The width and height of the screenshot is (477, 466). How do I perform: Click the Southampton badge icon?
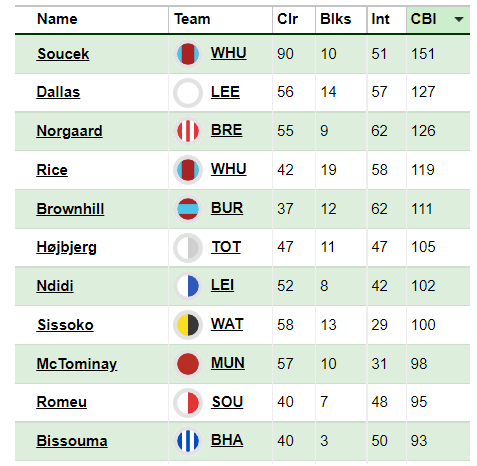point(188,402)
